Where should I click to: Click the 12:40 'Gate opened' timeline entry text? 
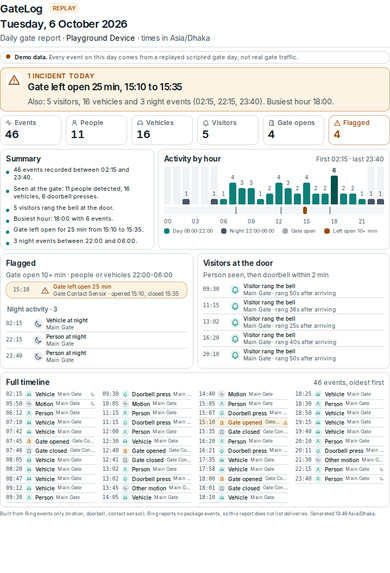pyautogui.click(x=148, y=451)
